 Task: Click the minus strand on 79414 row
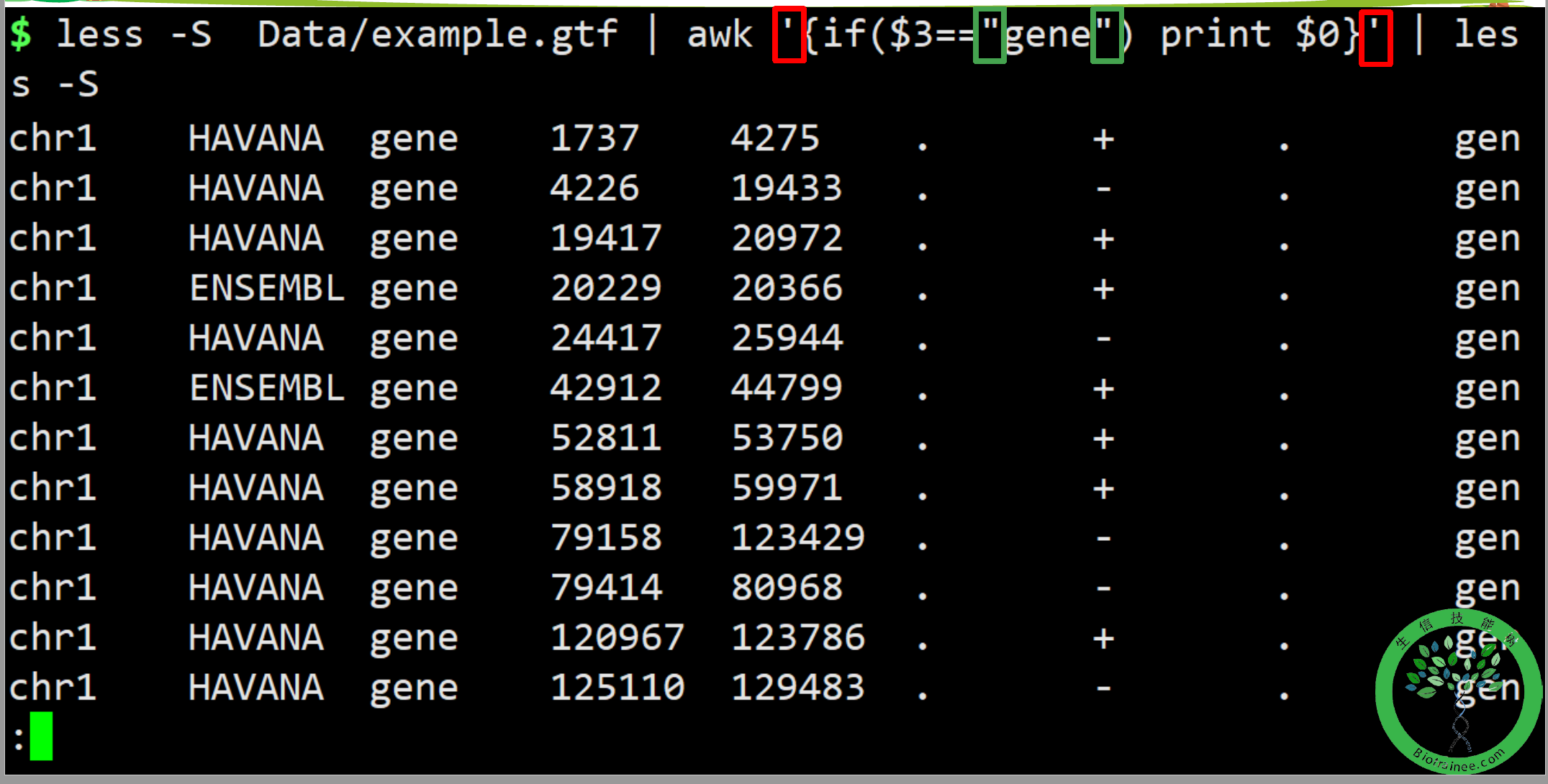1103,588
